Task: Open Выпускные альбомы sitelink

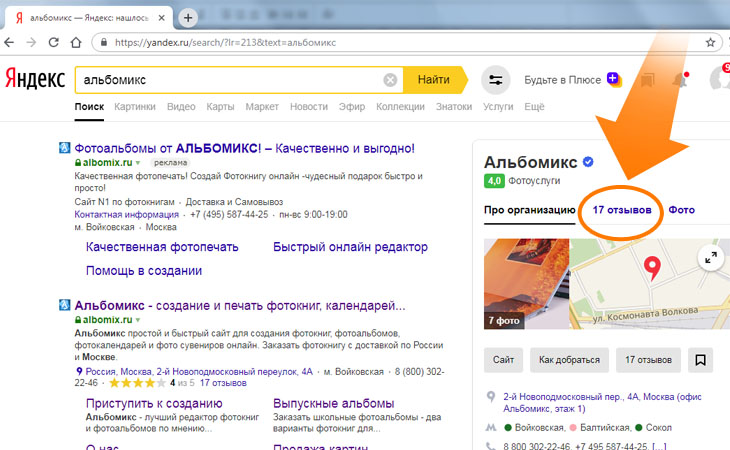Action: point(333,403)
